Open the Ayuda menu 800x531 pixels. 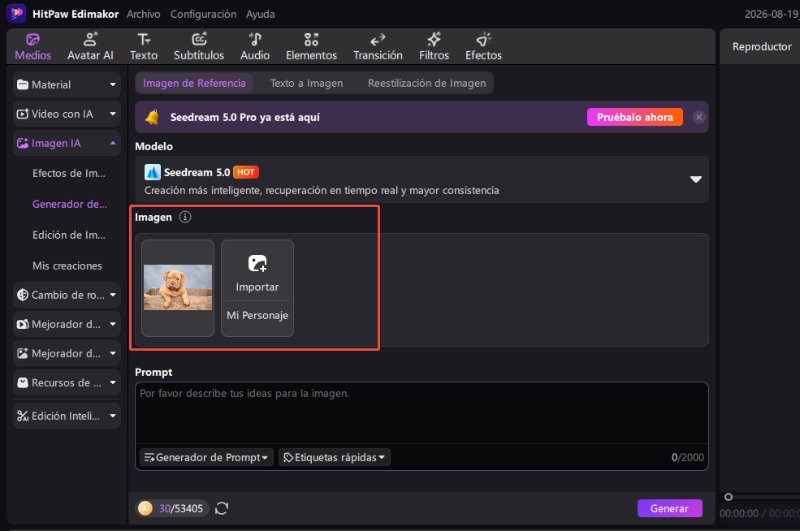point(260,14)
